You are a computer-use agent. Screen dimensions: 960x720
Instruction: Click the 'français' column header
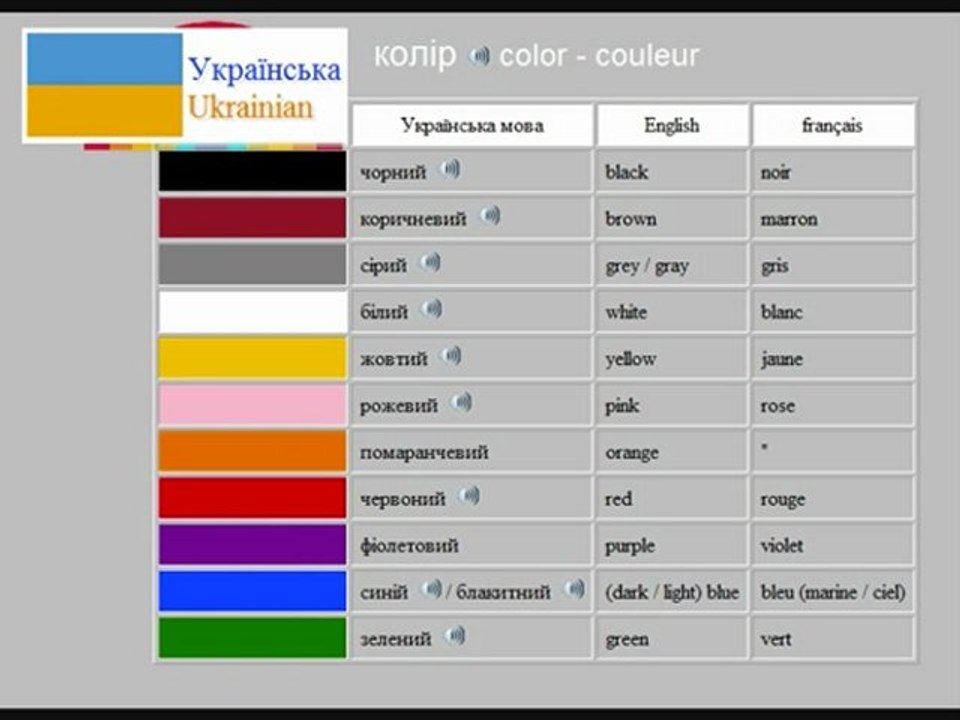tap(833, 126)
